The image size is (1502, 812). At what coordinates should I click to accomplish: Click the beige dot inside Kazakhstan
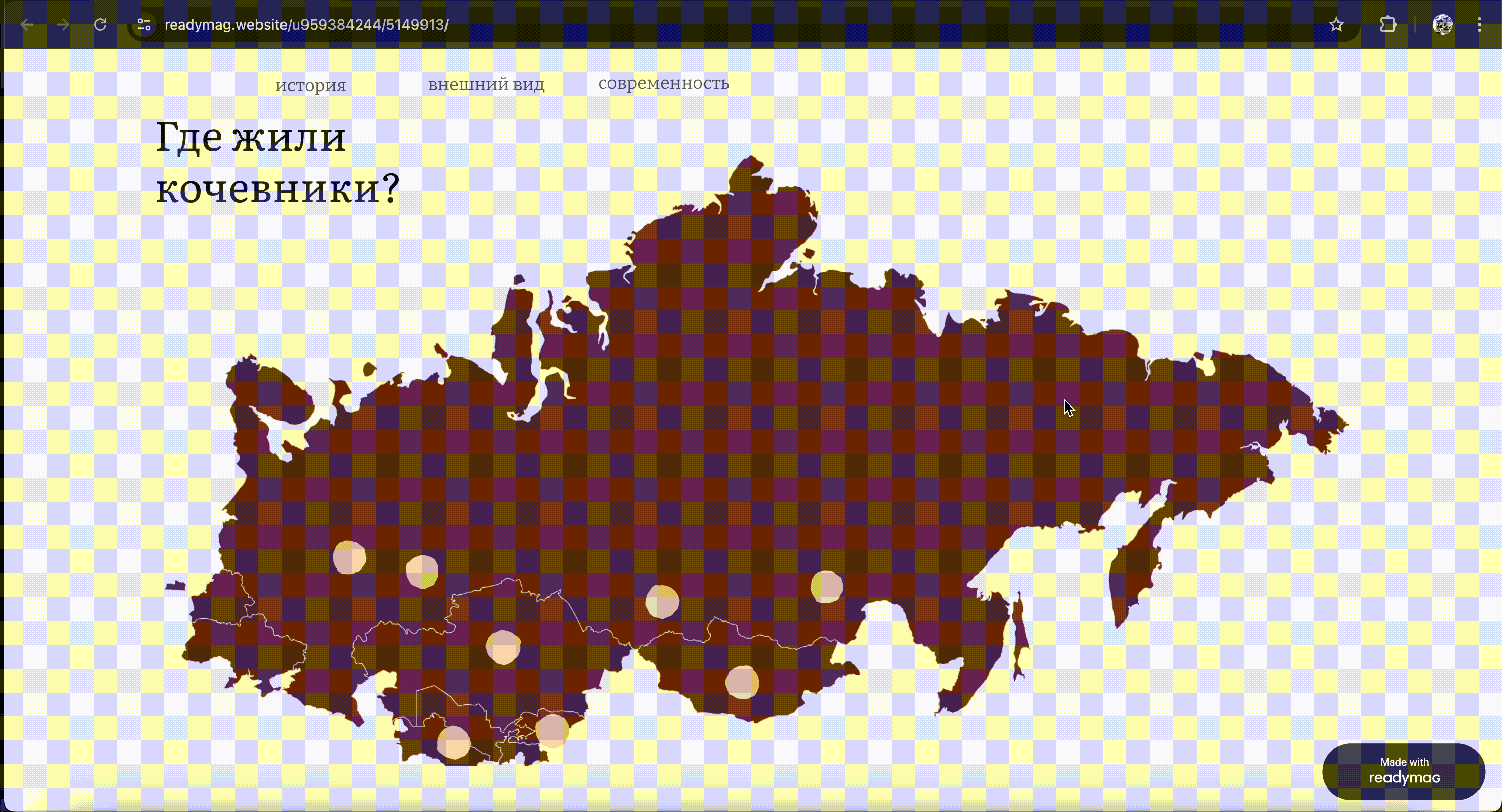click(503, 647)
